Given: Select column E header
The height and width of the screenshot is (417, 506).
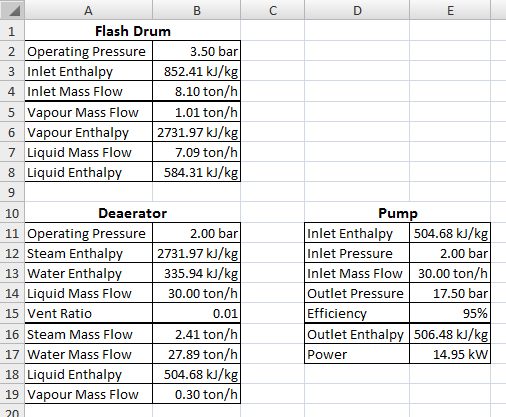Looking at the screenshot, I should tap(450, 10).
